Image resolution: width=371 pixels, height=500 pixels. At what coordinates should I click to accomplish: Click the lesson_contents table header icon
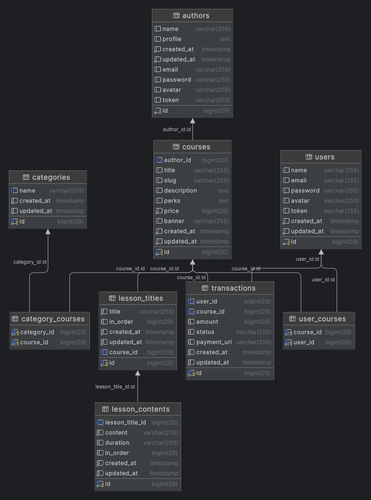coord(105,409)
